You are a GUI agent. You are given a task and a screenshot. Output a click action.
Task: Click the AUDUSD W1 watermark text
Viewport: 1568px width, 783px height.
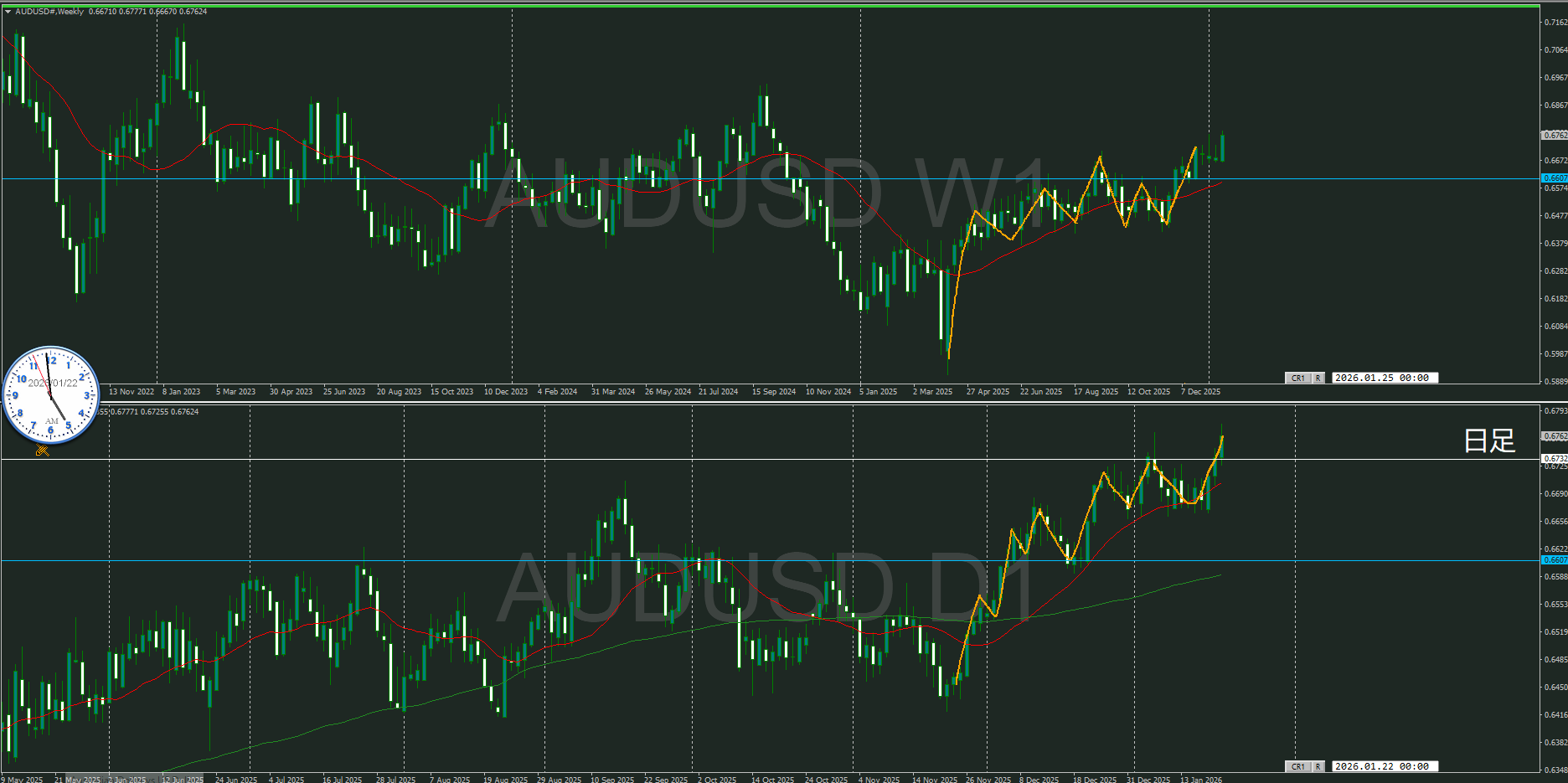click(766, 194)
